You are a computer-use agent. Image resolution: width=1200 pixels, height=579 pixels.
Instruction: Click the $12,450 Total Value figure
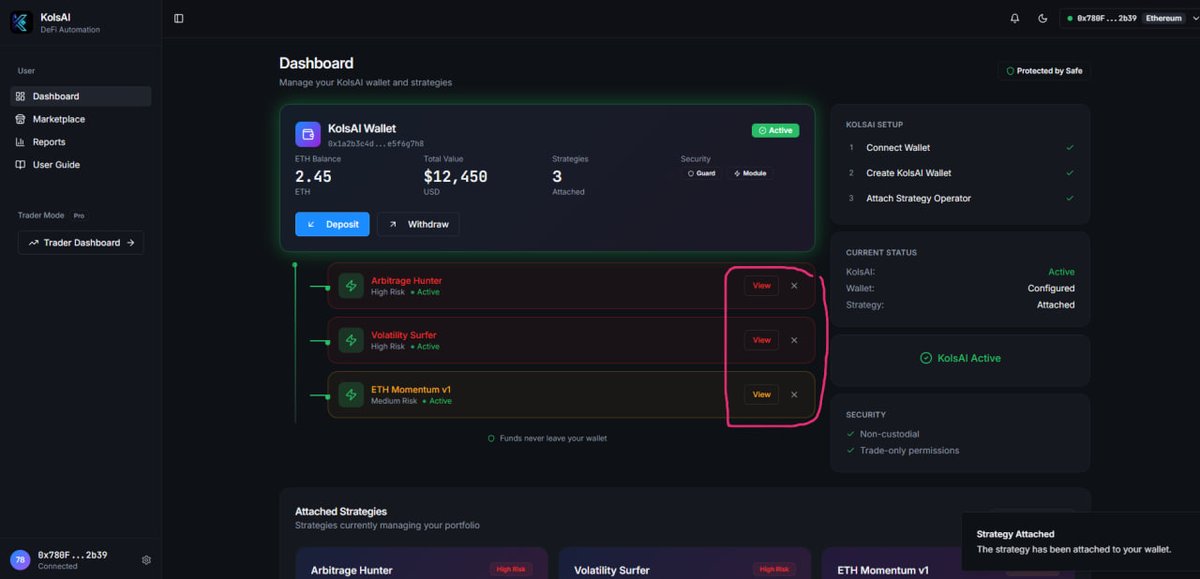click(x=455, y=177)
